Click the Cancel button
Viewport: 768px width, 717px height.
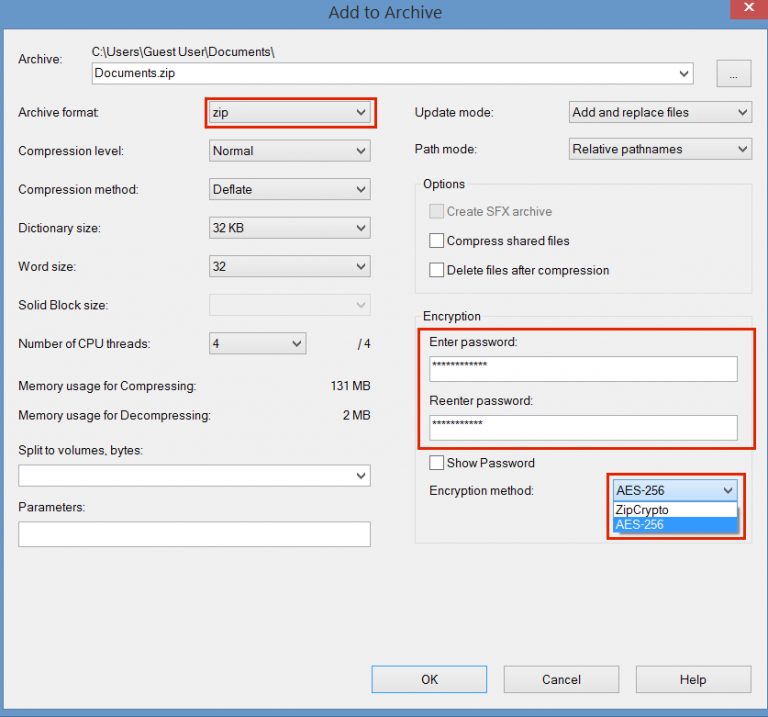pos(561,679)
